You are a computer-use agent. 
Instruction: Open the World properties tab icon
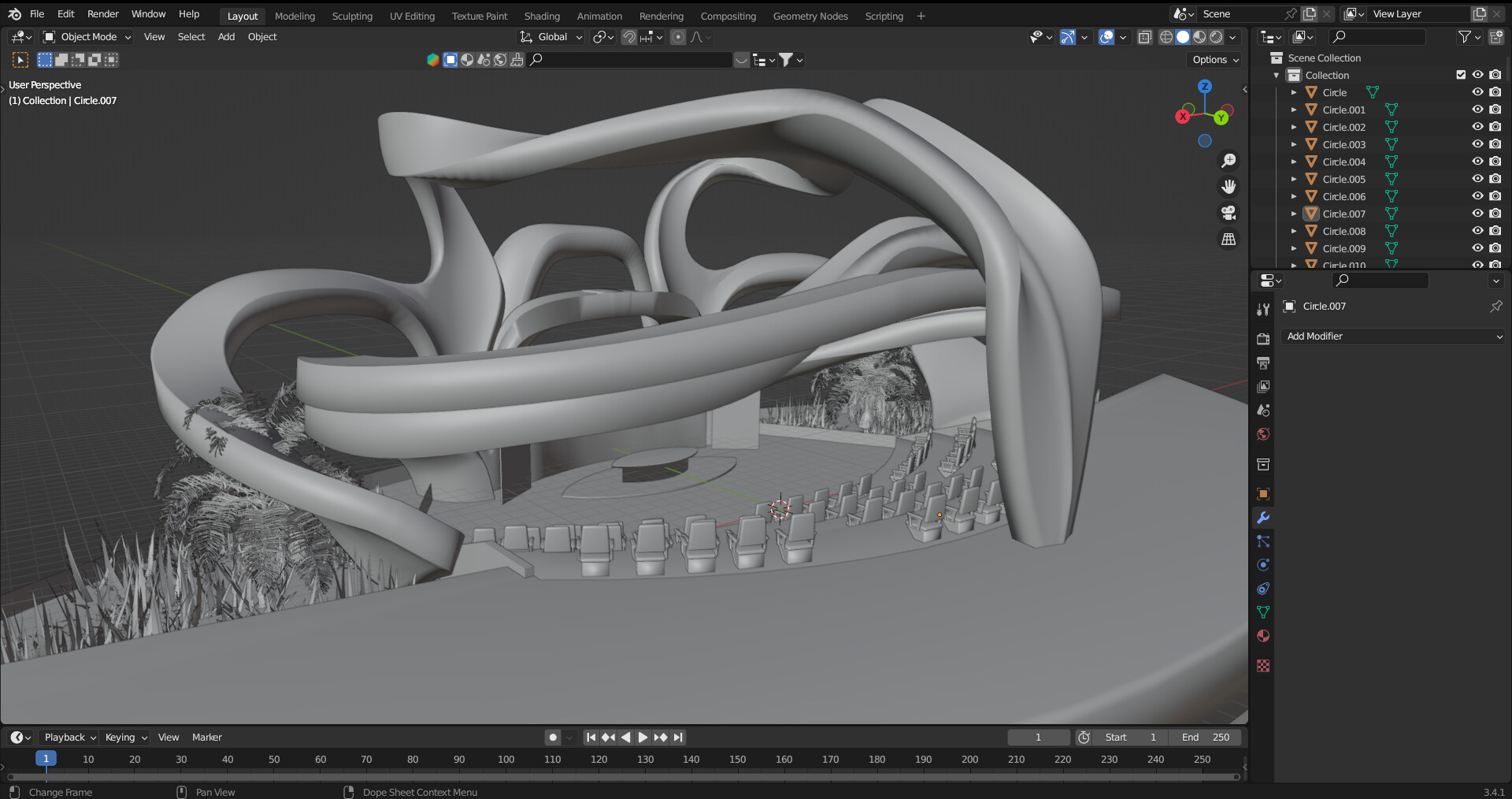click(x=1263, y=434)
